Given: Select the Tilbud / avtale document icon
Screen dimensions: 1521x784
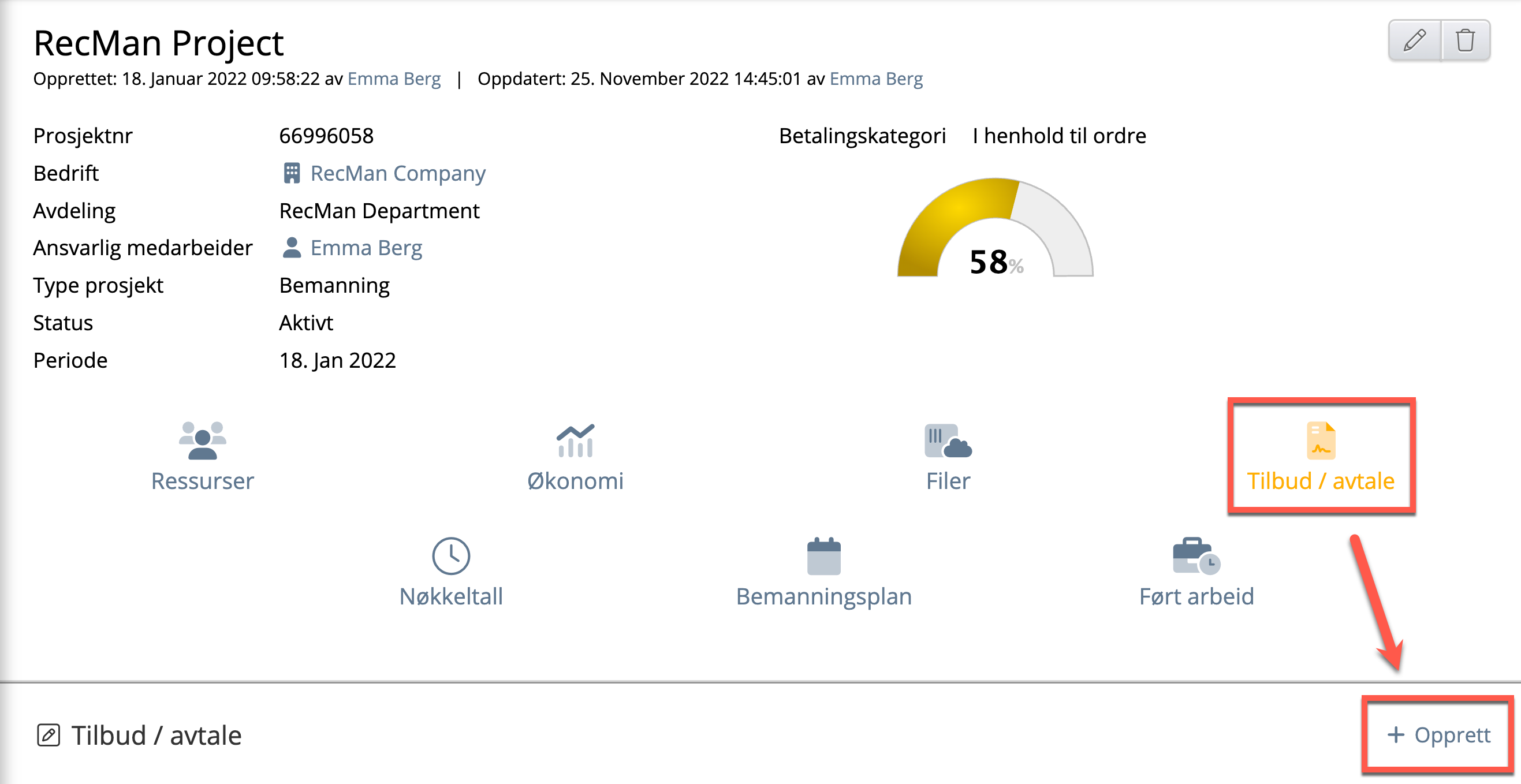Looking at the screenshot, I should click(x=1321, y=440).
